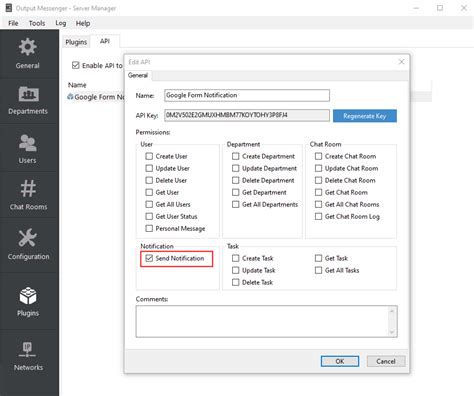Select the Google Form row in API list

(96, 97)
